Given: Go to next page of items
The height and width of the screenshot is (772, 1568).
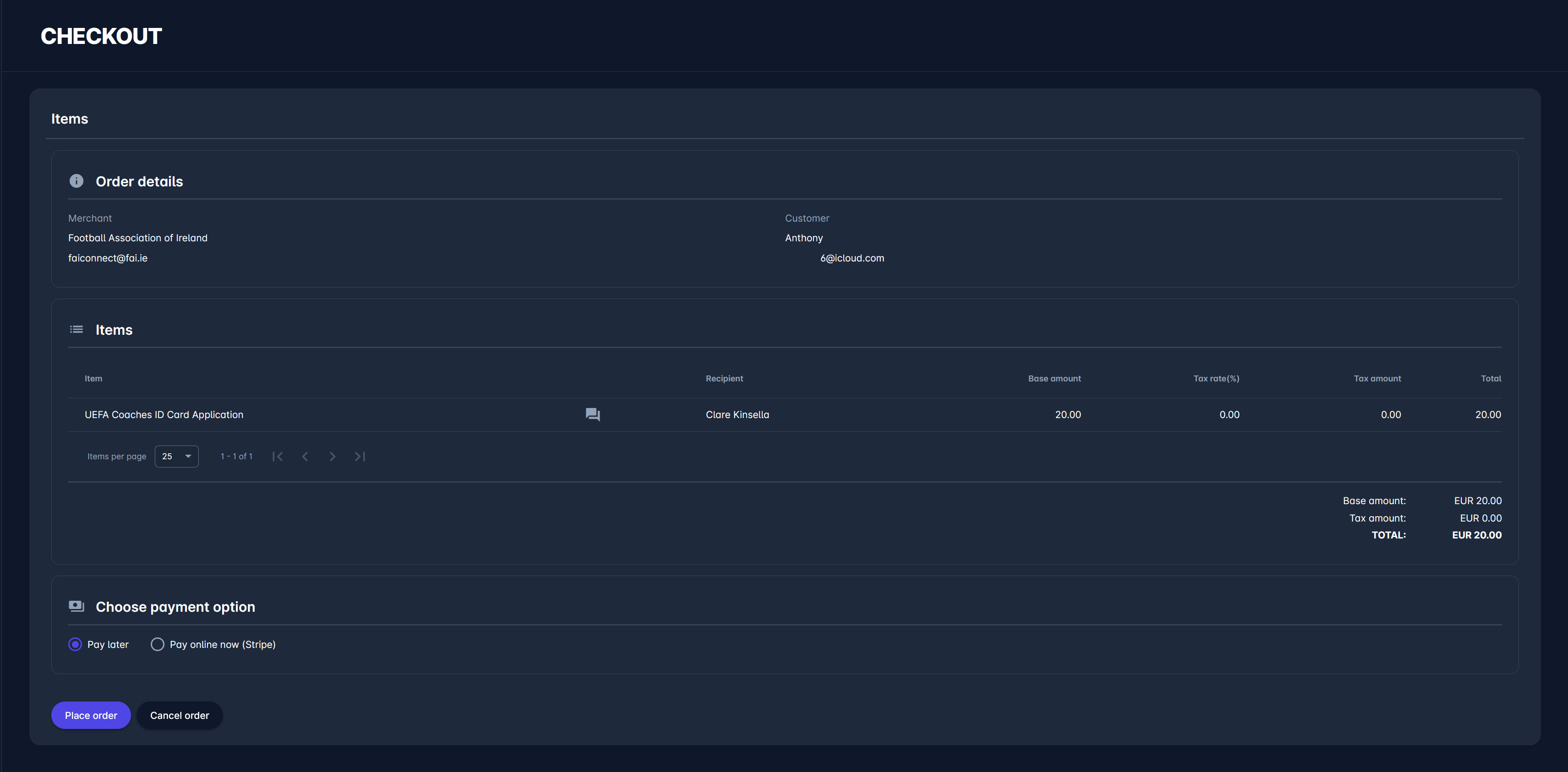Looking at the screenshot, I should point(333,456).
